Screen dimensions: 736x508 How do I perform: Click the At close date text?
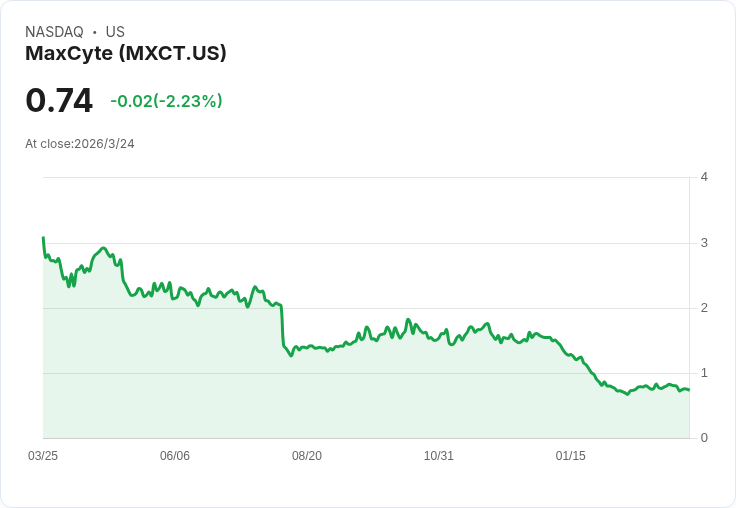pos(80,144)
